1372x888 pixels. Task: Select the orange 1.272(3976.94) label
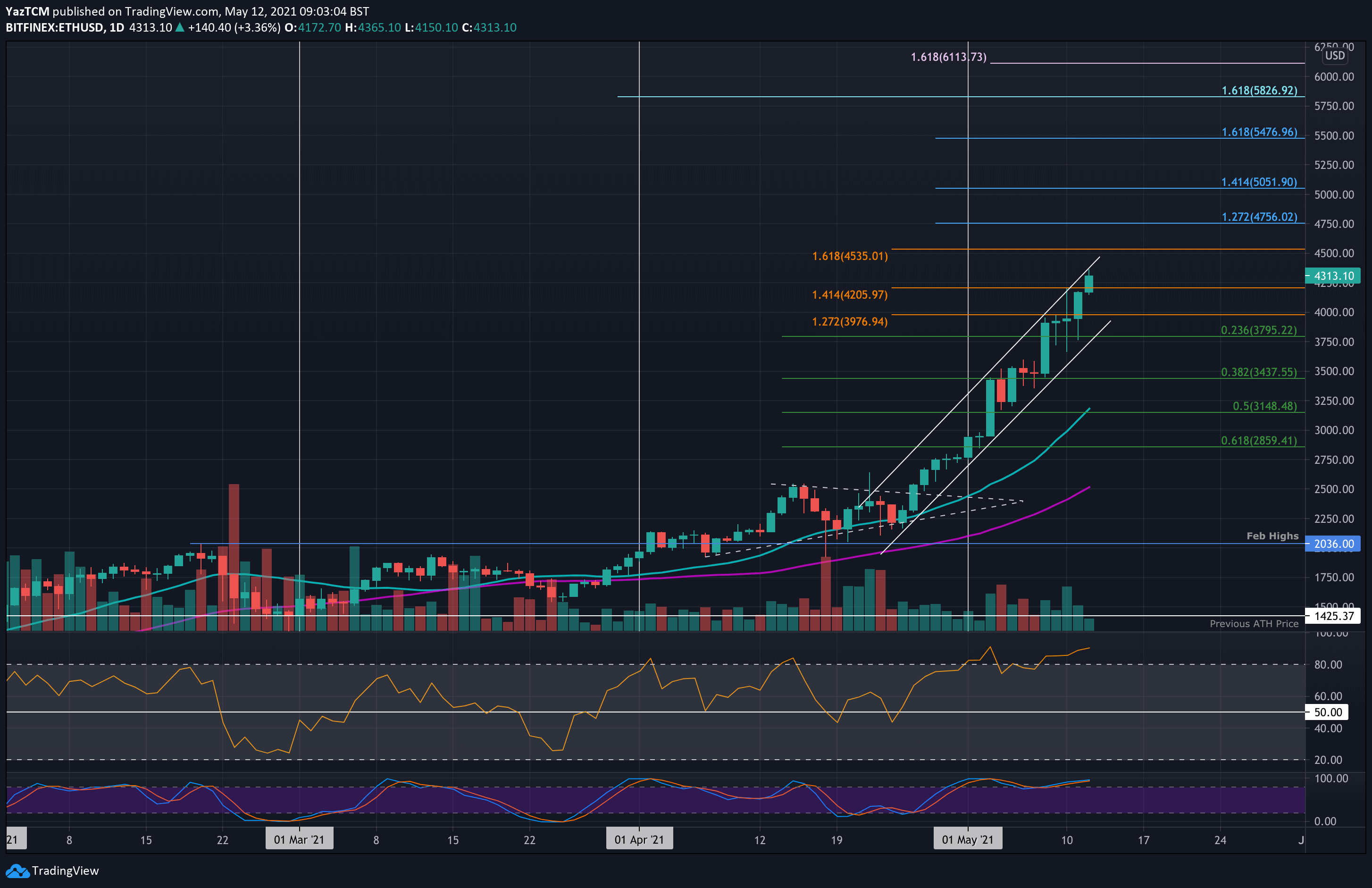click(850, 322)
